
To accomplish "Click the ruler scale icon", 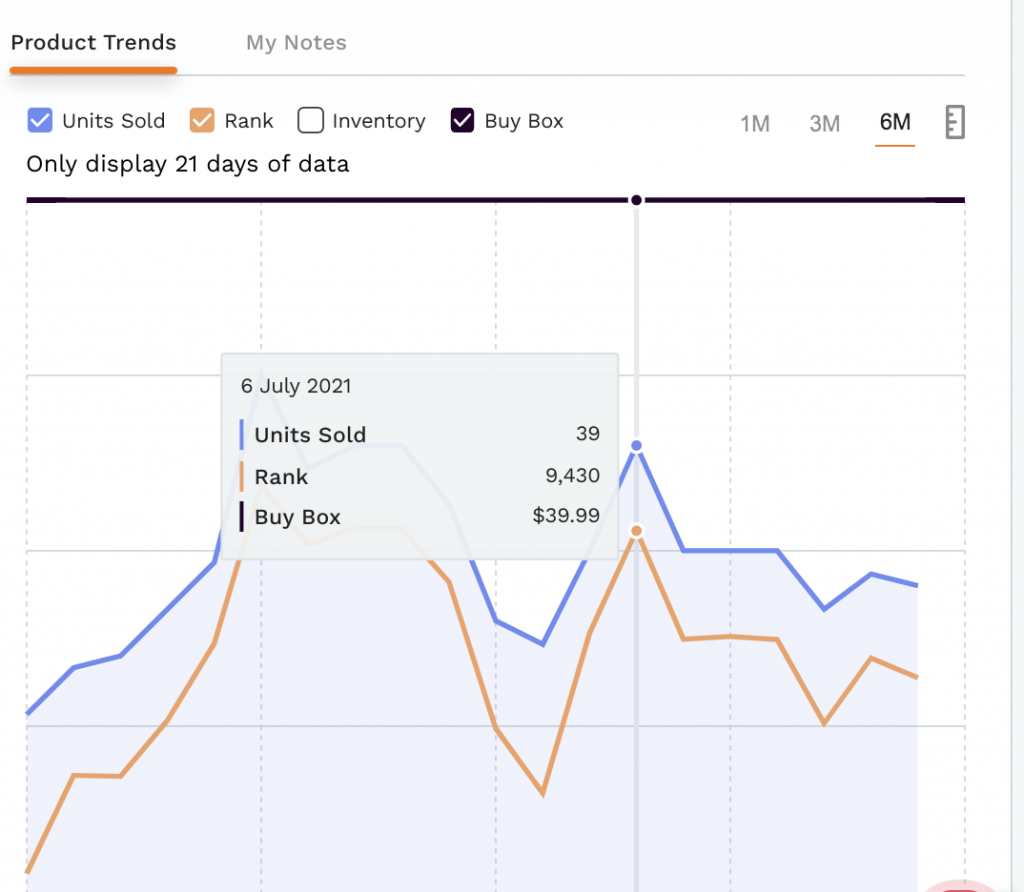I will coord(954,123).
